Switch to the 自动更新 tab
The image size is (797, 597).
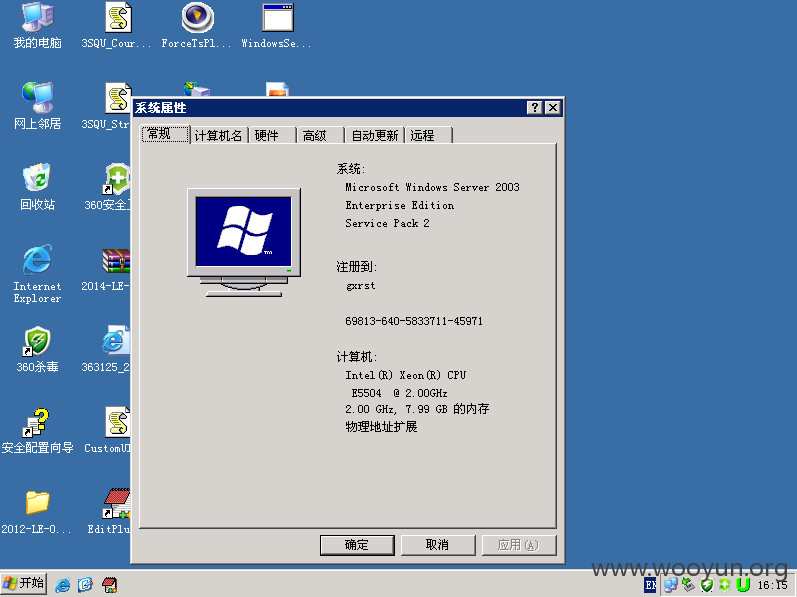pyautogui.click(x=375, y=135)
